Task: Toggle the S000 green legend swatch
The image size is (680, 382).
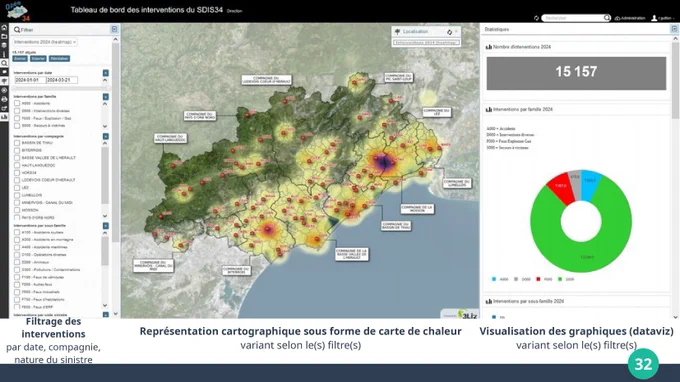Action: click(560, 279)
